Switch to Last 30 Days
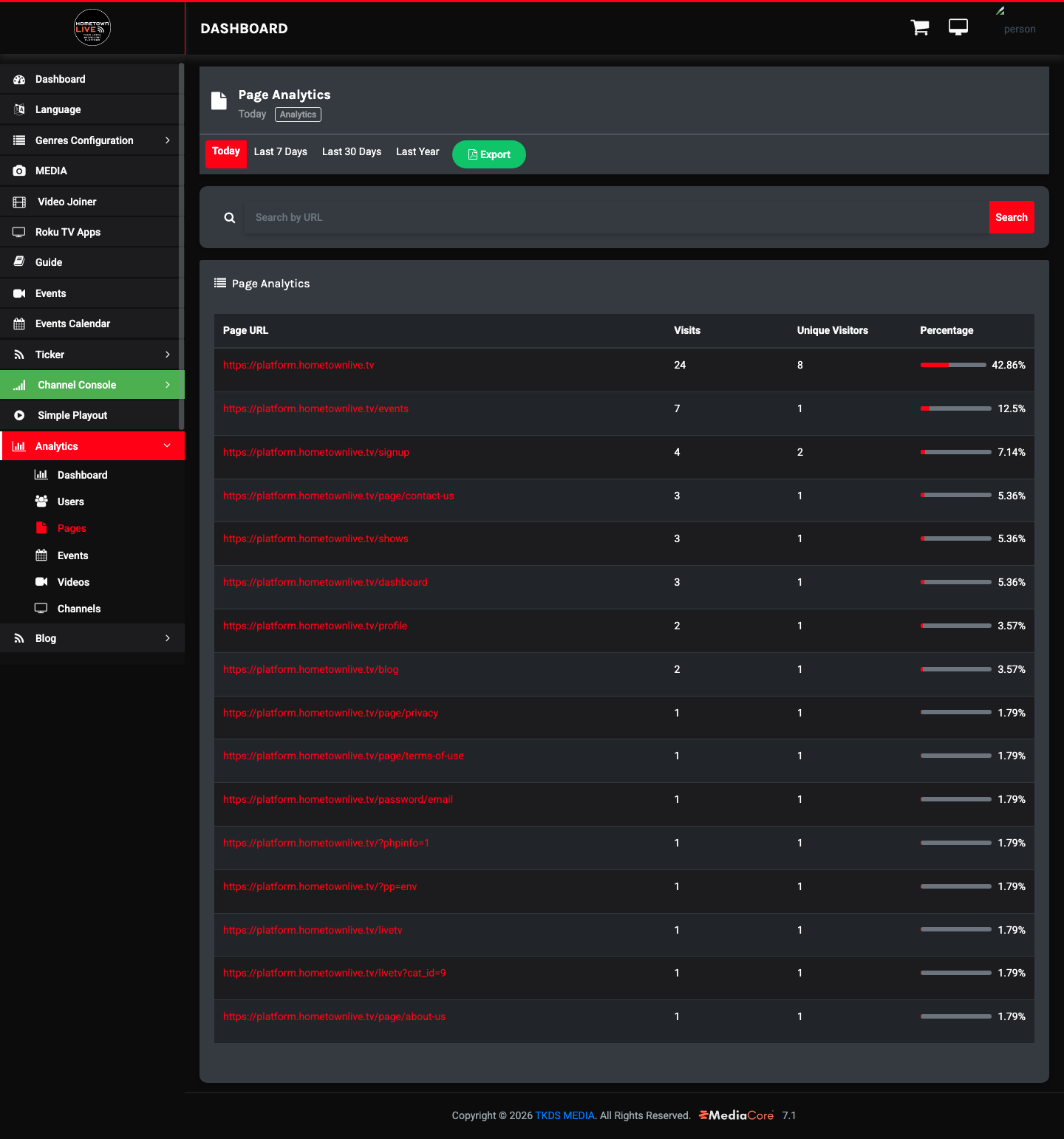 [x=352, y=151]
